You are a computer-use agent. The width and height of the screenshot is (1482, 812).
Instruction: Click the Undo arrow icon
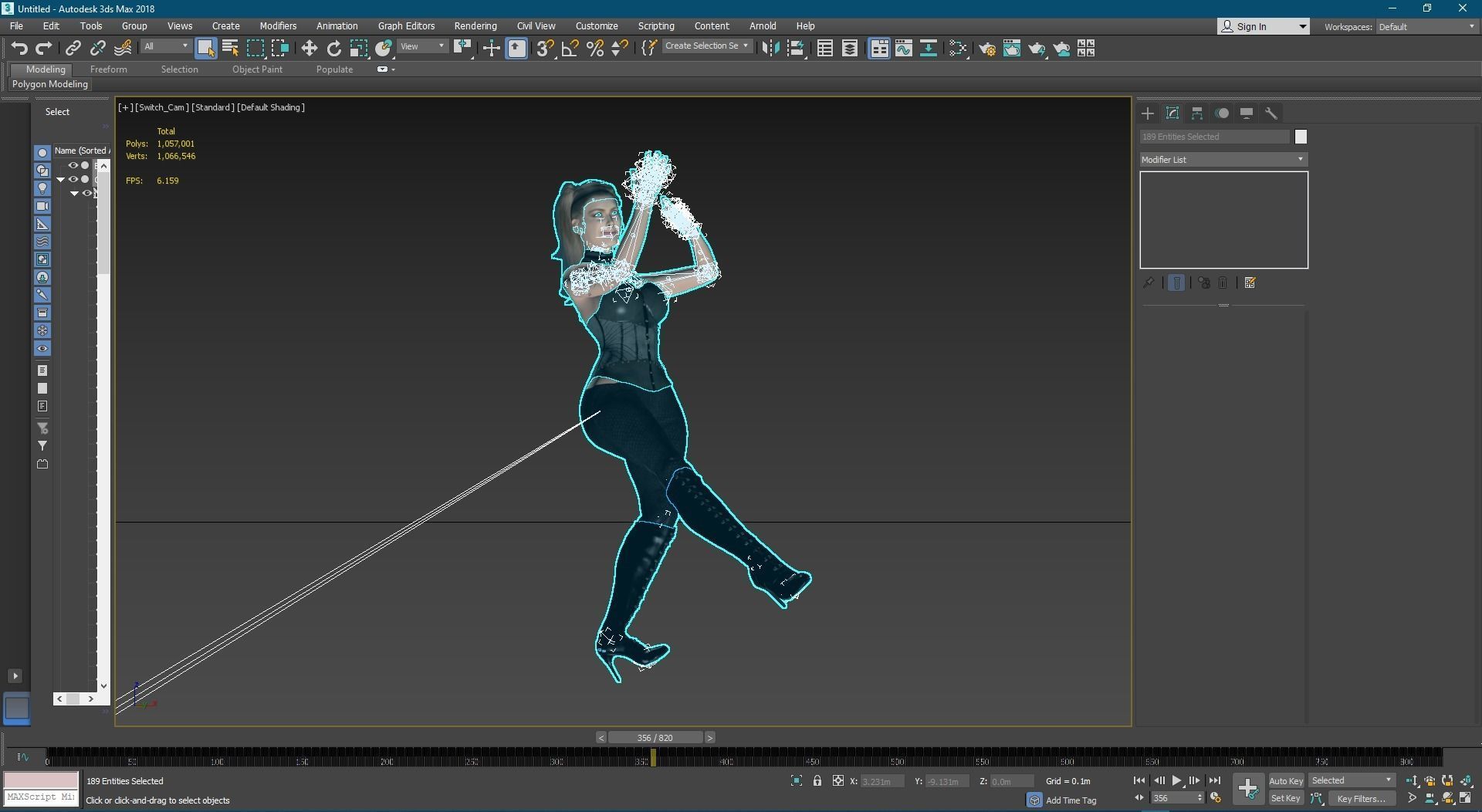(19, 49)
